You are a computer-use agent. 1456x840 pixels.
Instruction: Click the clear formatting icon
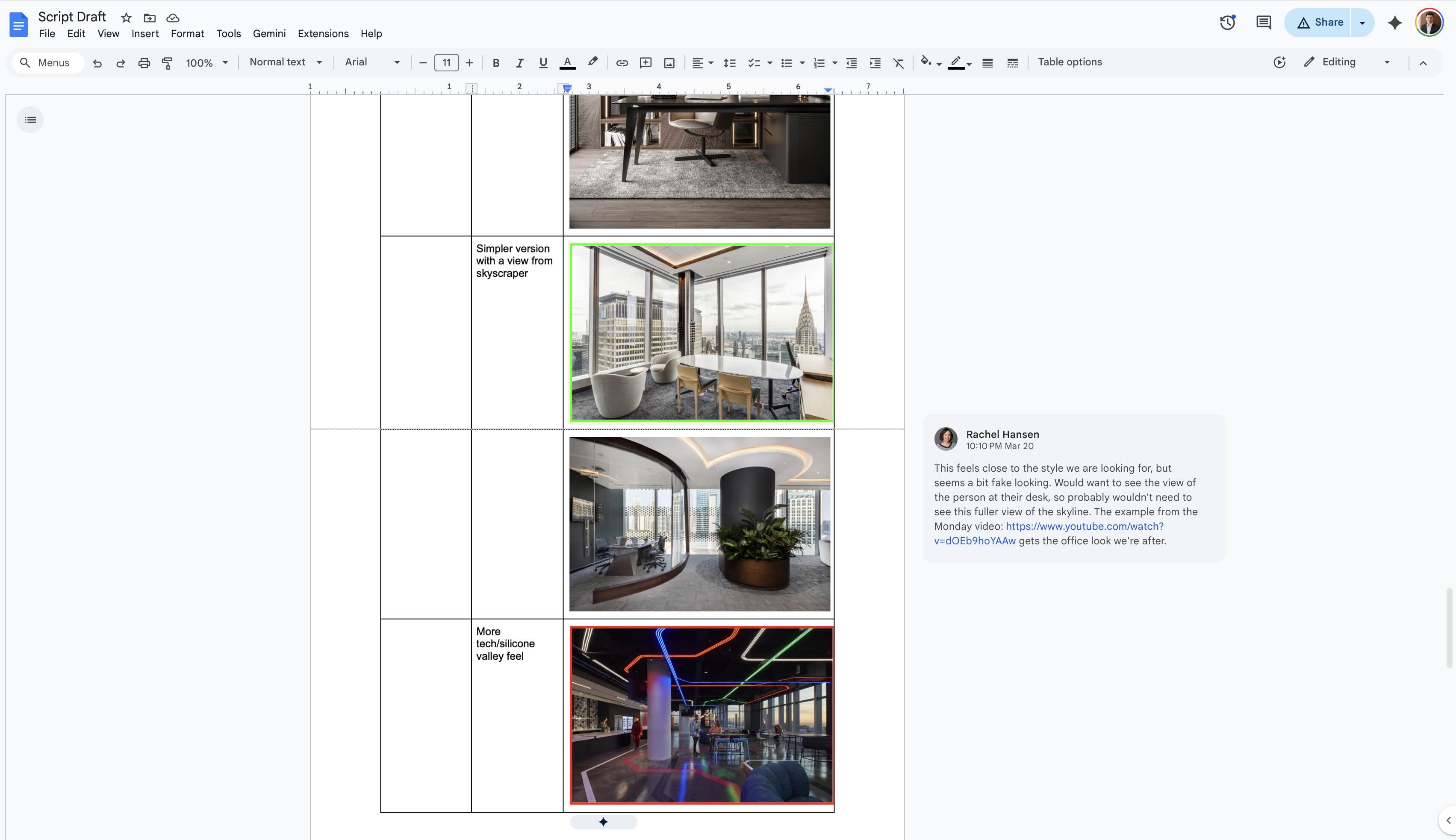point(899,63)
